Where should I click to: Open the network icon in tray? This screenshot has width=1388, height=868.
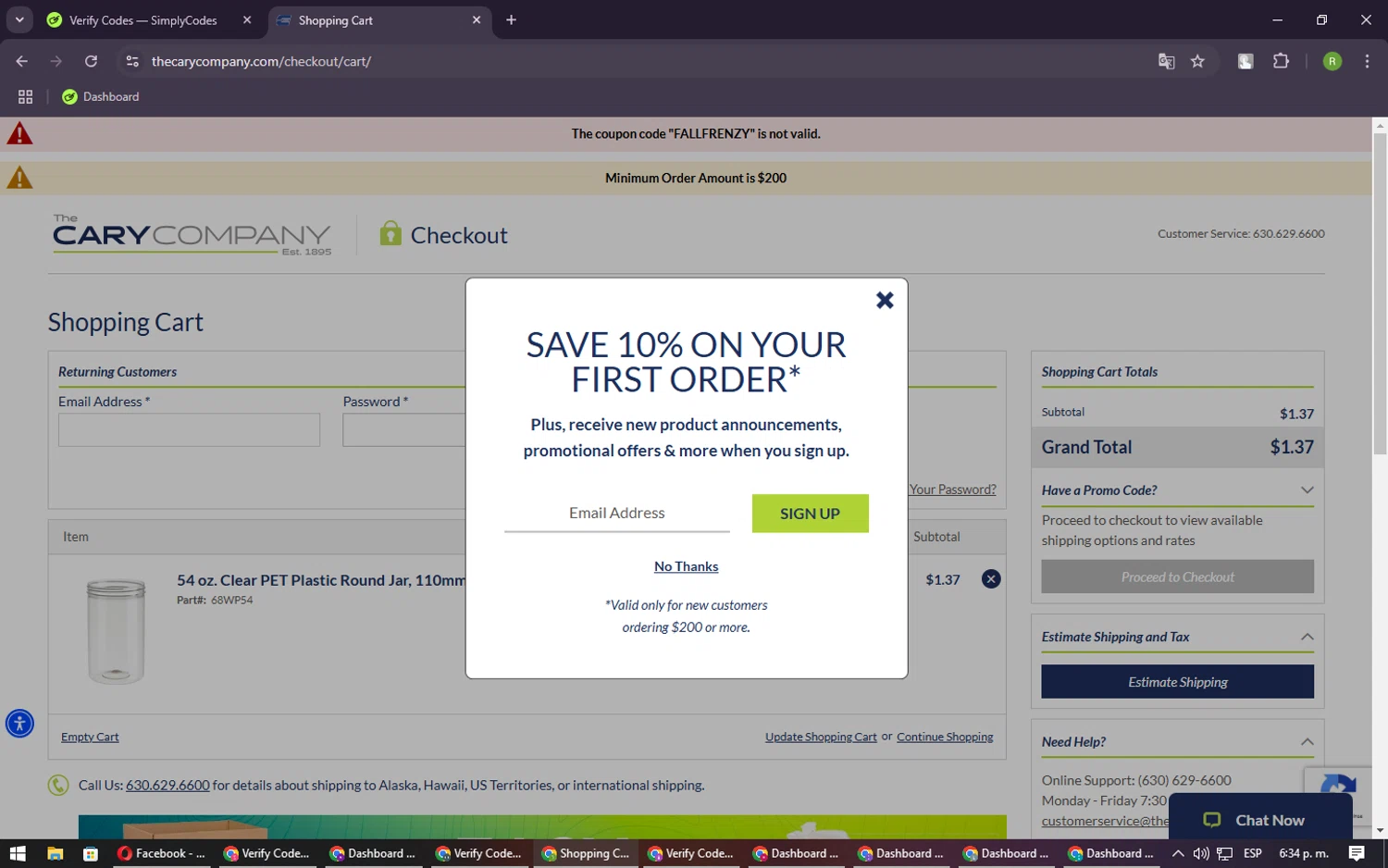[x=1224, y=853]
